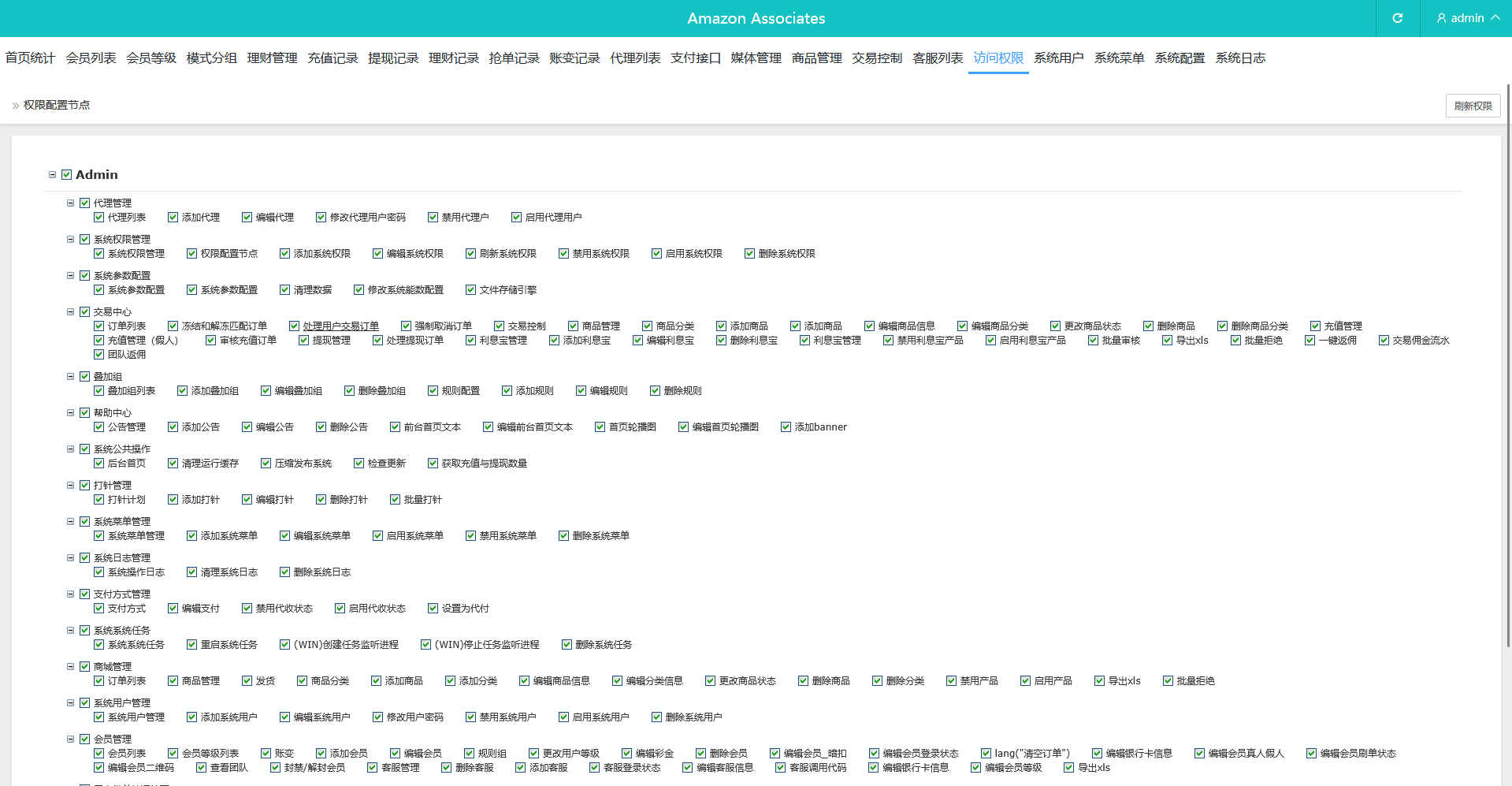This screenshot has height=786, width=1512.
Task: Toggle the 清理数据 permission checkbox
Action: click(x=284, y=290)
